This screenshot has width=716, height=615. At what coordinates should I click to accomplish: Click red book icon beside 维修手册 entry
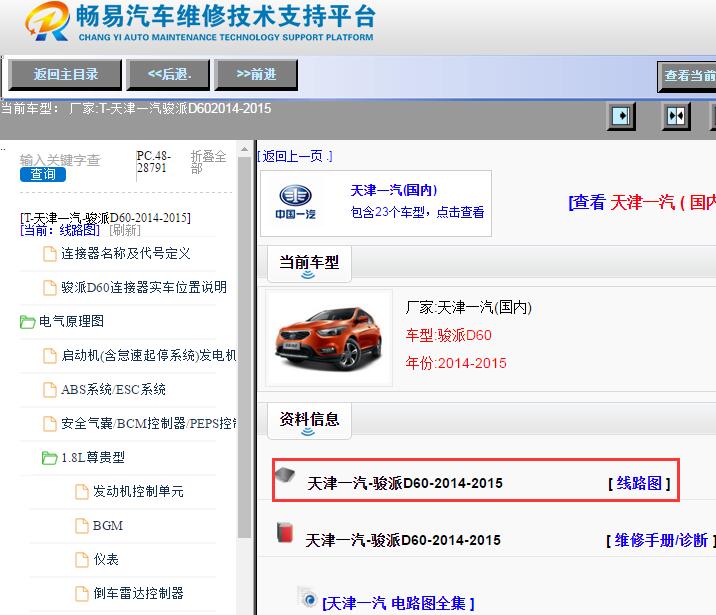click(285, 532)
